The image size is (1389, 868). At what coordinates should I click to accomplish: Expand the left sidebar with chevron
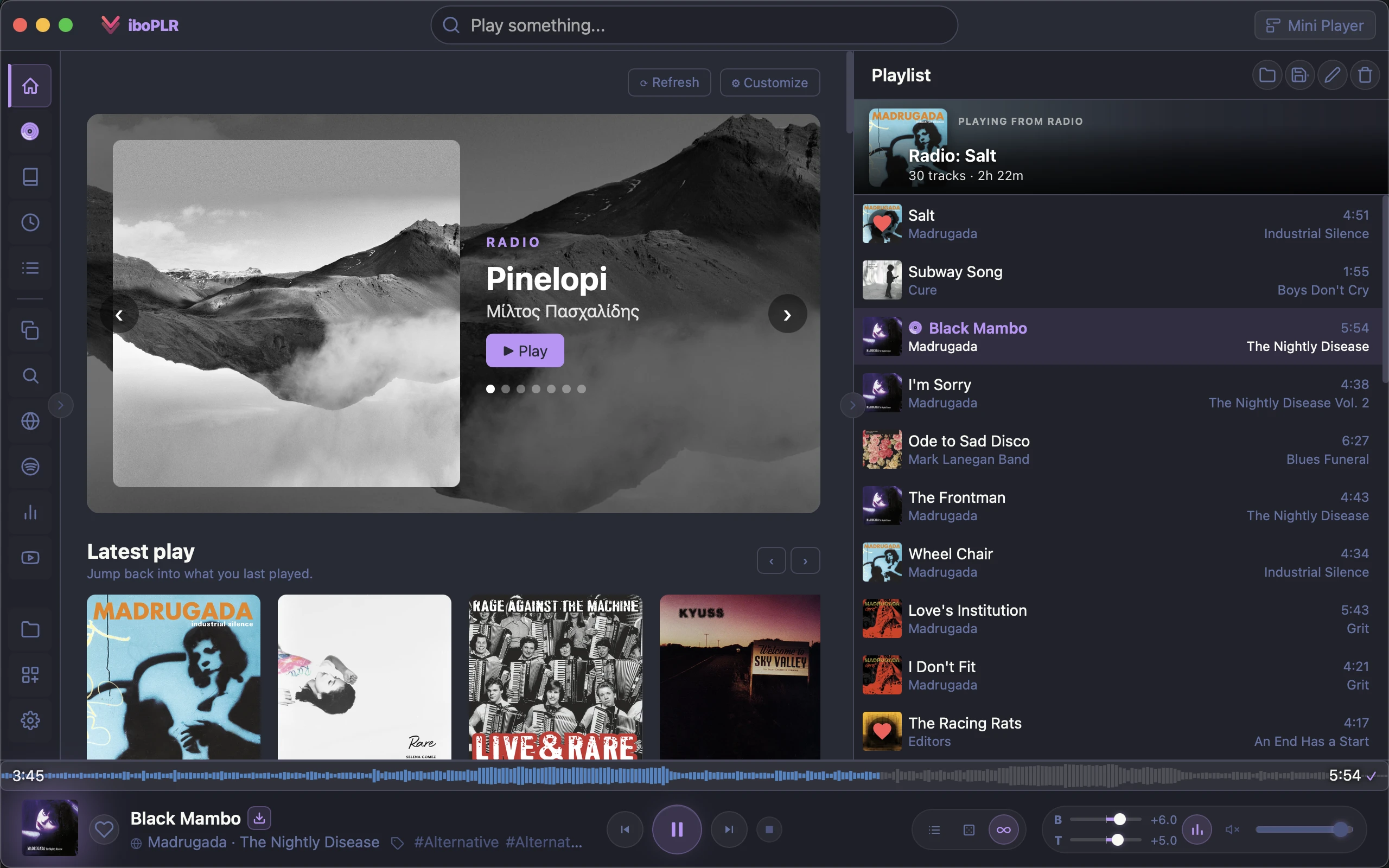click(60, 405)
